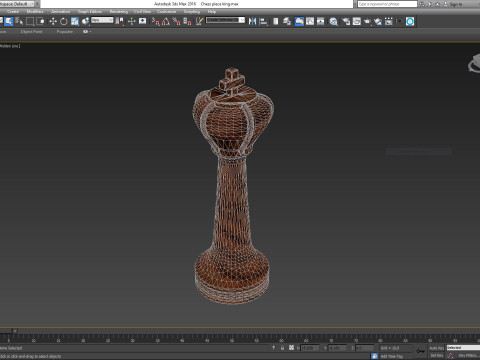
Task: Click Sign In link
Action: 456,4
